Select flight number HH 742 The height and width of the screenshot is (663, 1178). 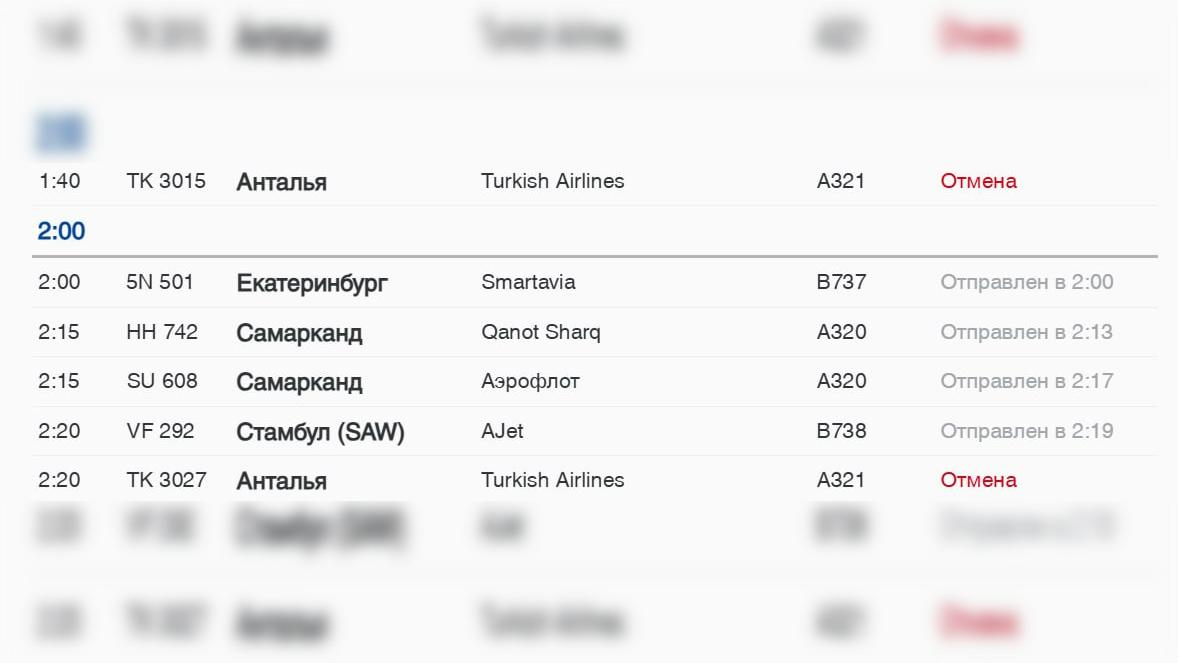(x=162, y=332)
